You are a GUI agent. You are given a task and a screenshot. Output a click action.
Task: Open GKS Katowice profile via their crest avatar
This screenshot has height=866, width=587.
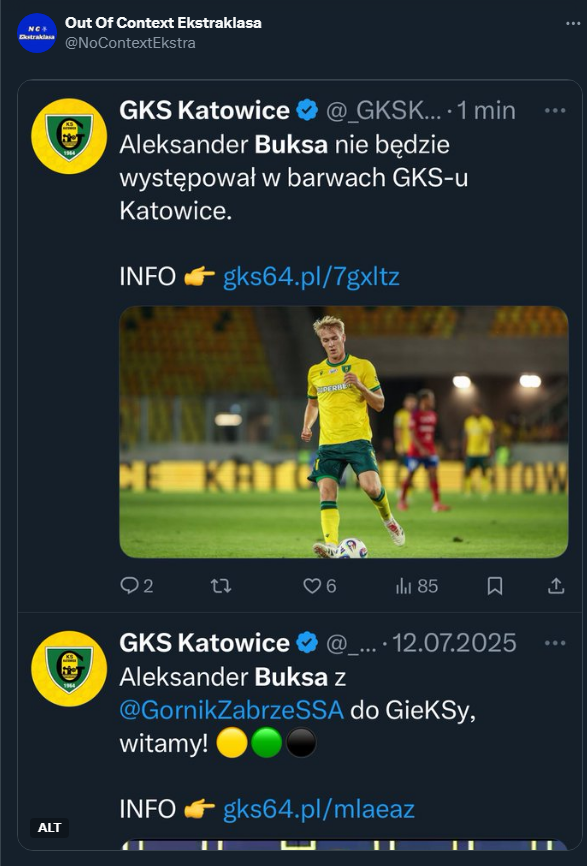click(68, 135)
